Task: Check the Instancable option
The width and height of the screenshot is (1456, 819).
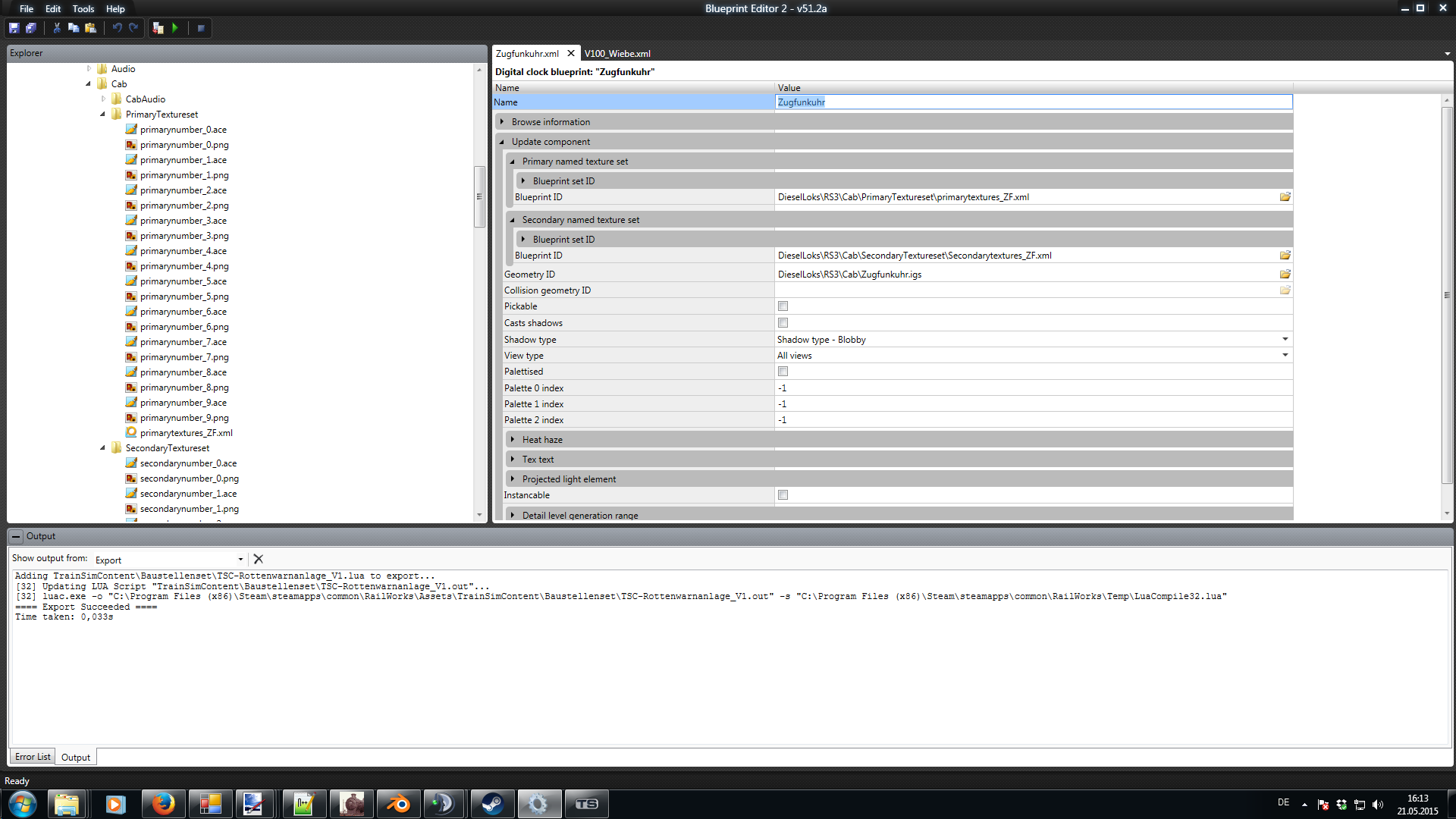Action: tap(783, 495)
